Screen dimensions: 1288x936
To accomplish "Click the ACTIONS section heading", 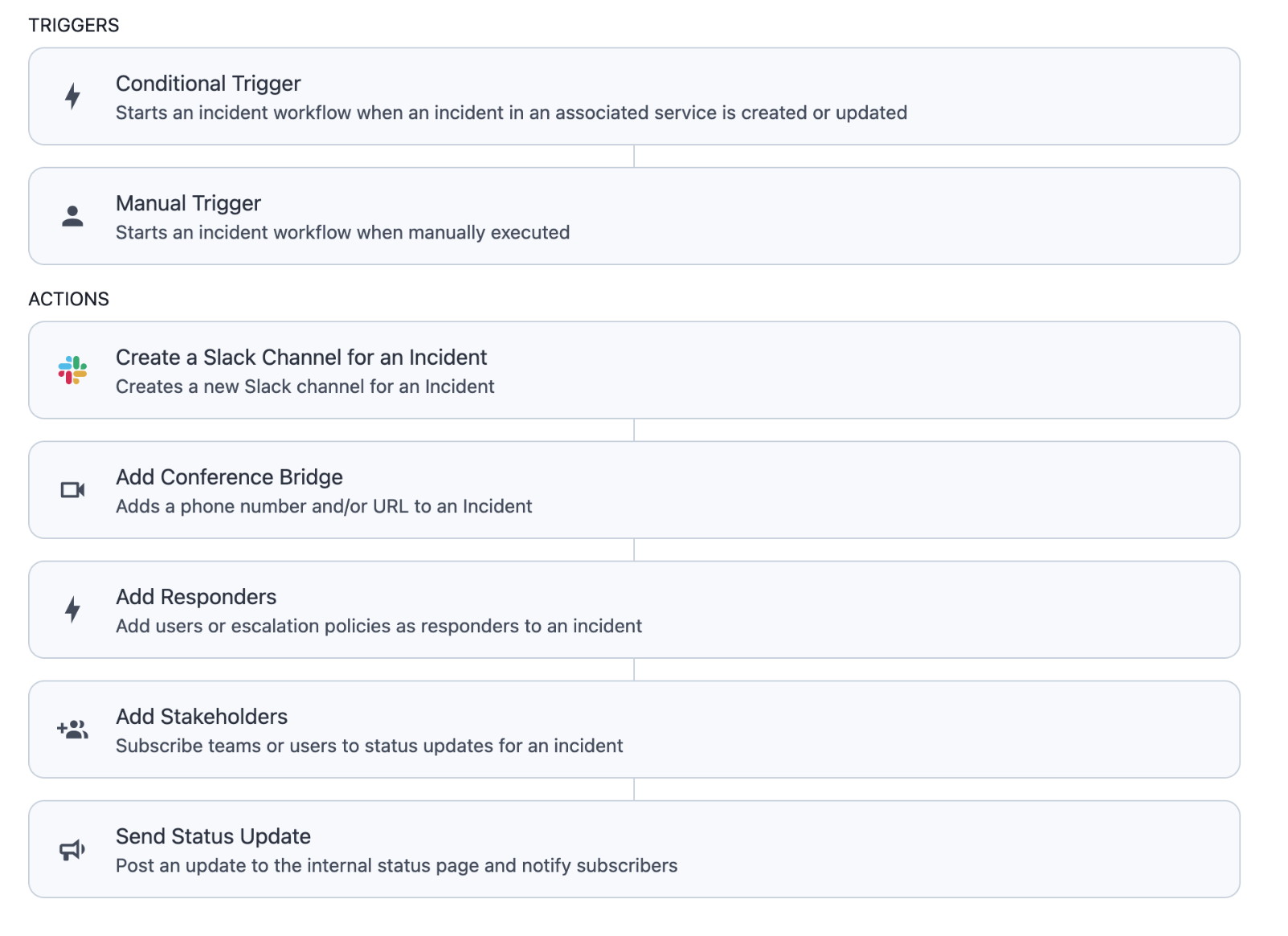I will [x=69, y=298].
